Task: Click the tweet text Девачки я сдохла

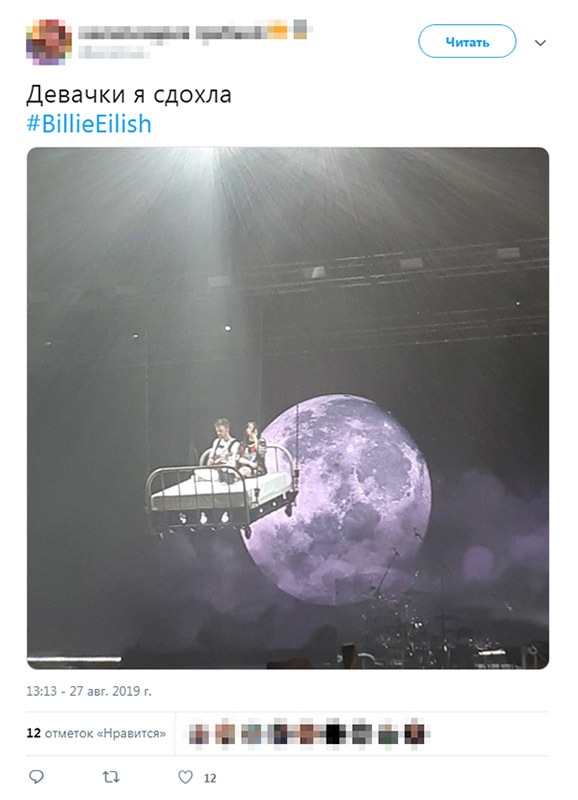Action: (129, 94)
